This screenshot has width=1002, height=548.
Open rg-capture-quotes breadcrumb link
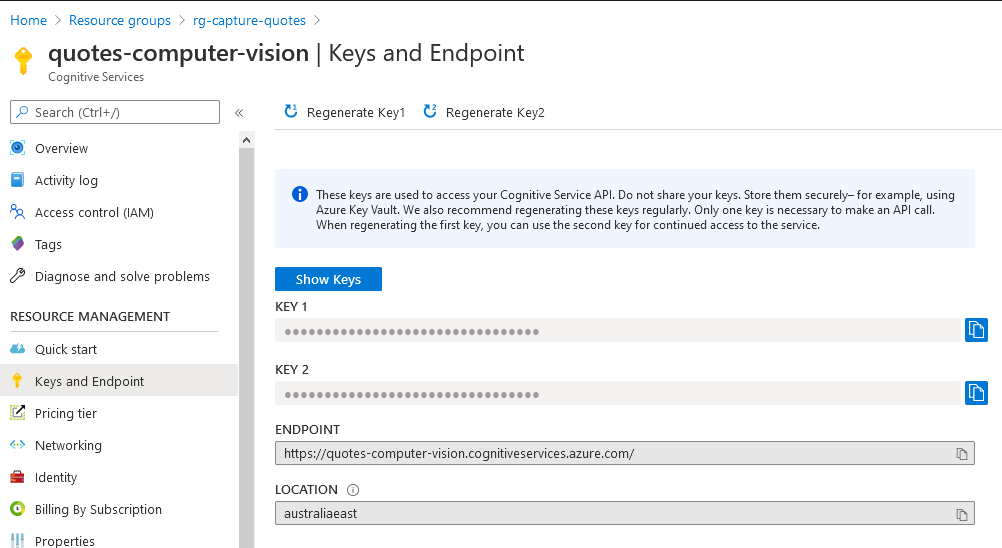(249, 20)
